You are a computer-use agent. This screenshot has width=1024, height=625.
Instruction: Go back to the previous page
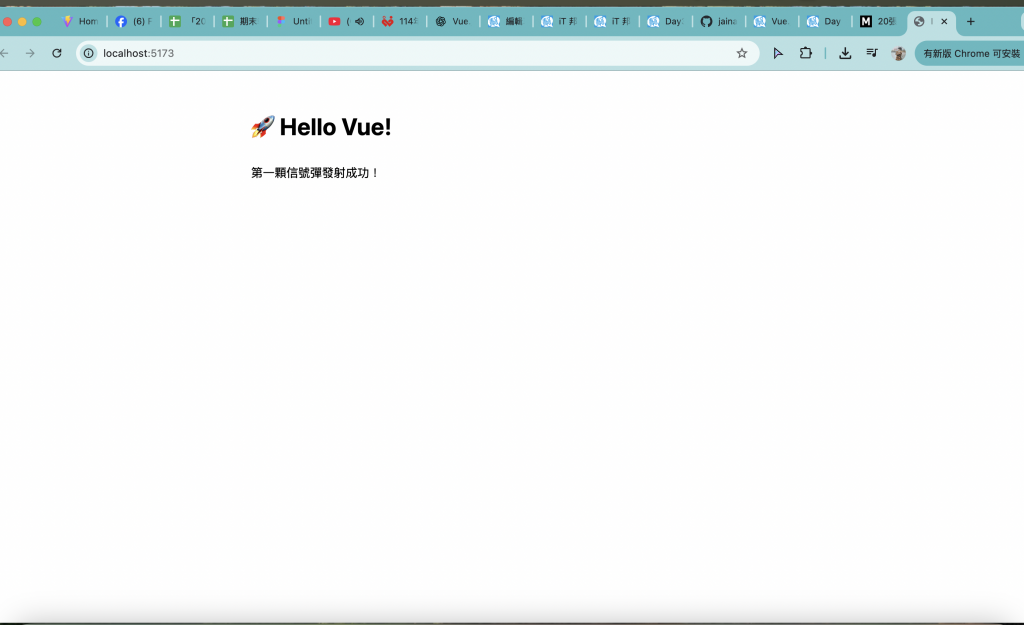click(x=4, y=53)
